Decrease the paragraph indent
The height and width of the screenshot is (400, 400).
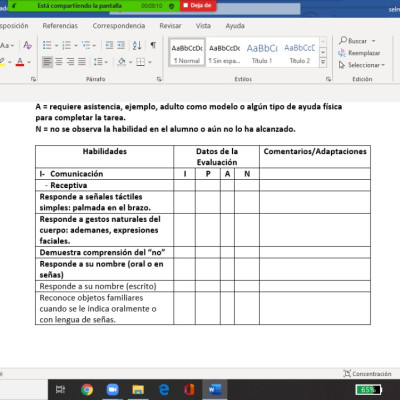[x=109, y=45]
